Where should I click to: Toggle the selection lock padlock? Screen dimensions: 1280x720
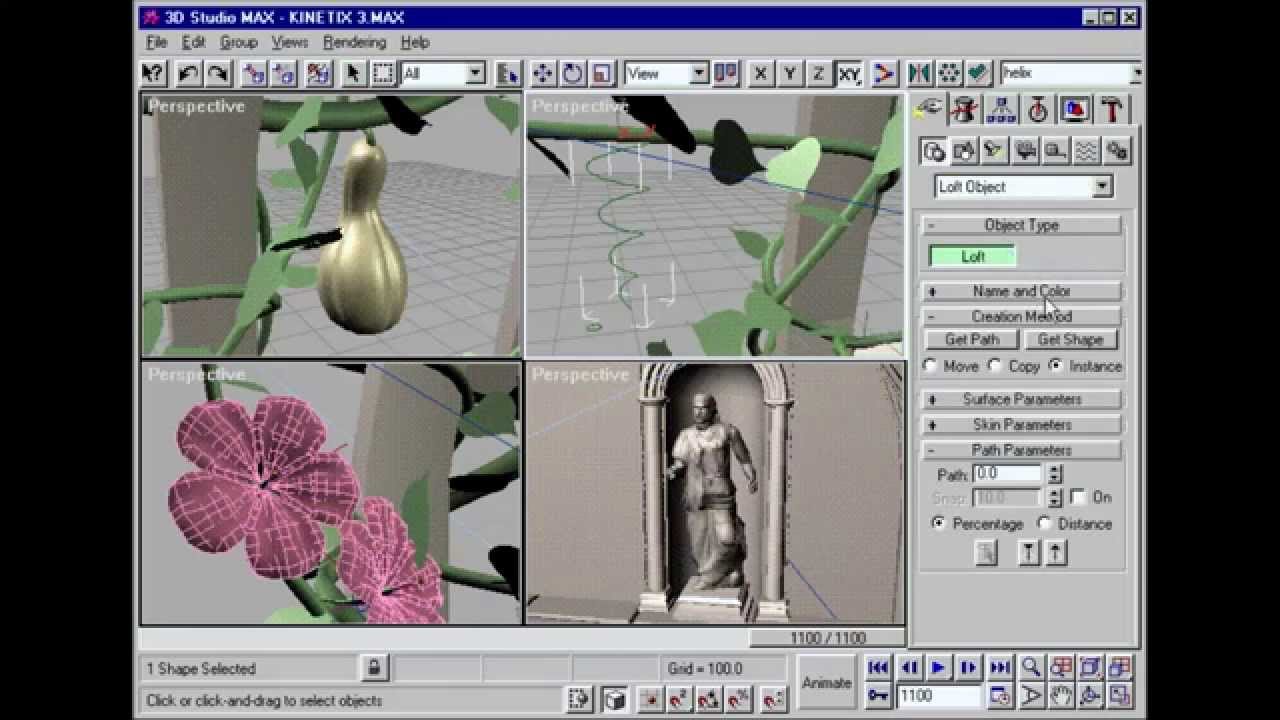[373, 668]
